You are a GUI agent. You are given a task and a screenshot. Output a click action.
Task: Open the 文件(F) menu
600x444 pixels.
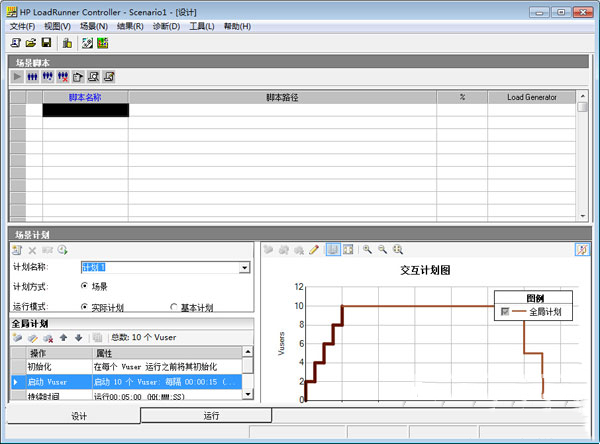pos(22,26)
